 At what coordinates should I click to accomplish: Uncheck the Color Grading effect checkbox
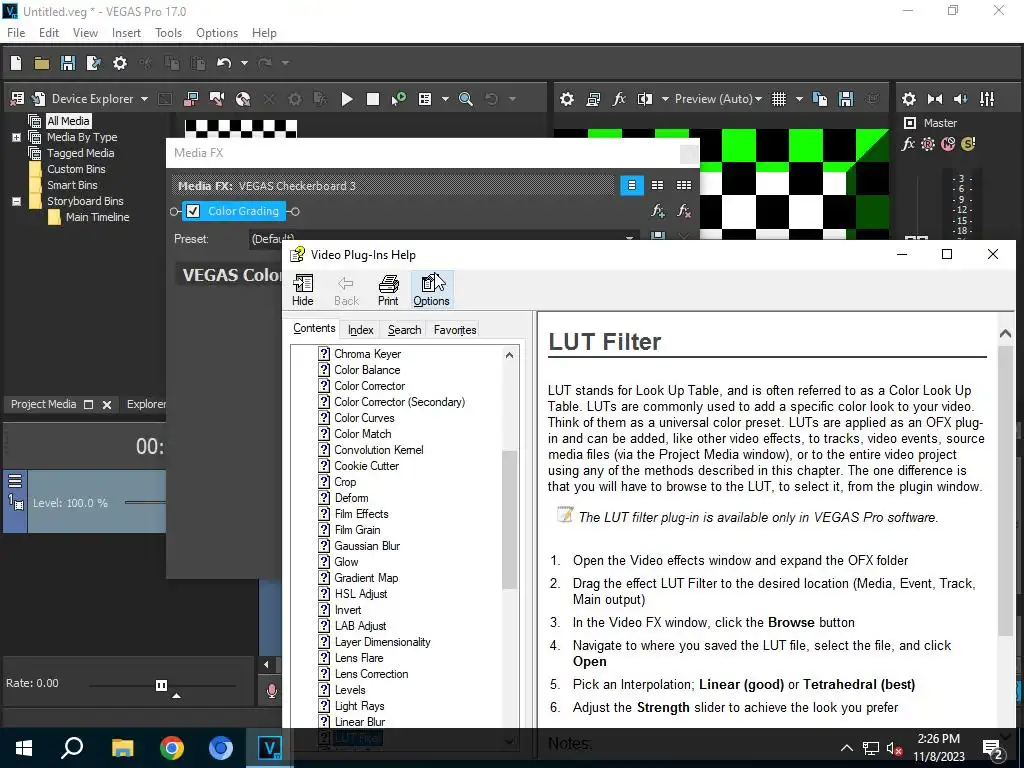point(193,211)
